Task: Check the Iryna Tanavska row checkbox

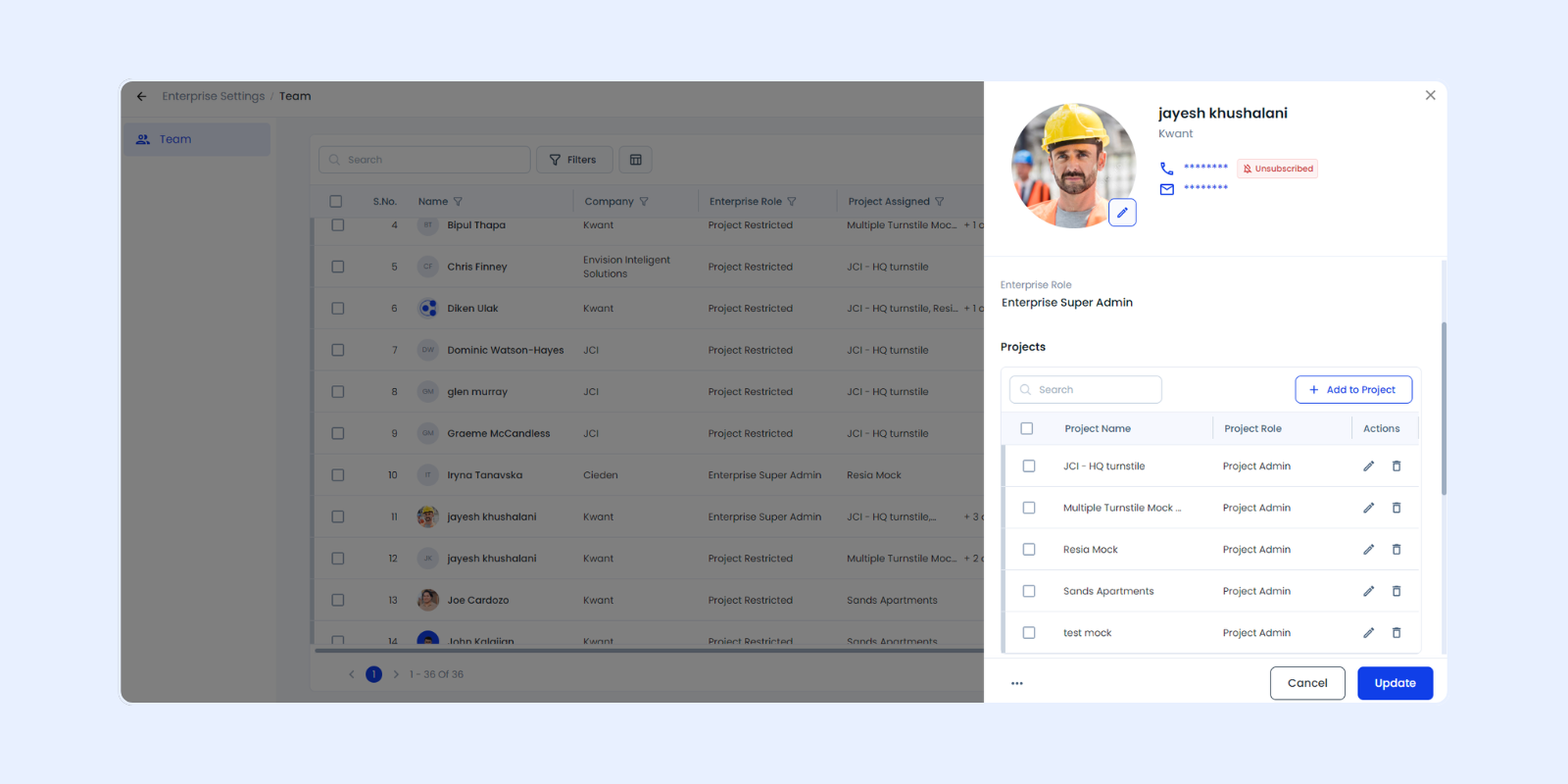Action: (338, 475)
